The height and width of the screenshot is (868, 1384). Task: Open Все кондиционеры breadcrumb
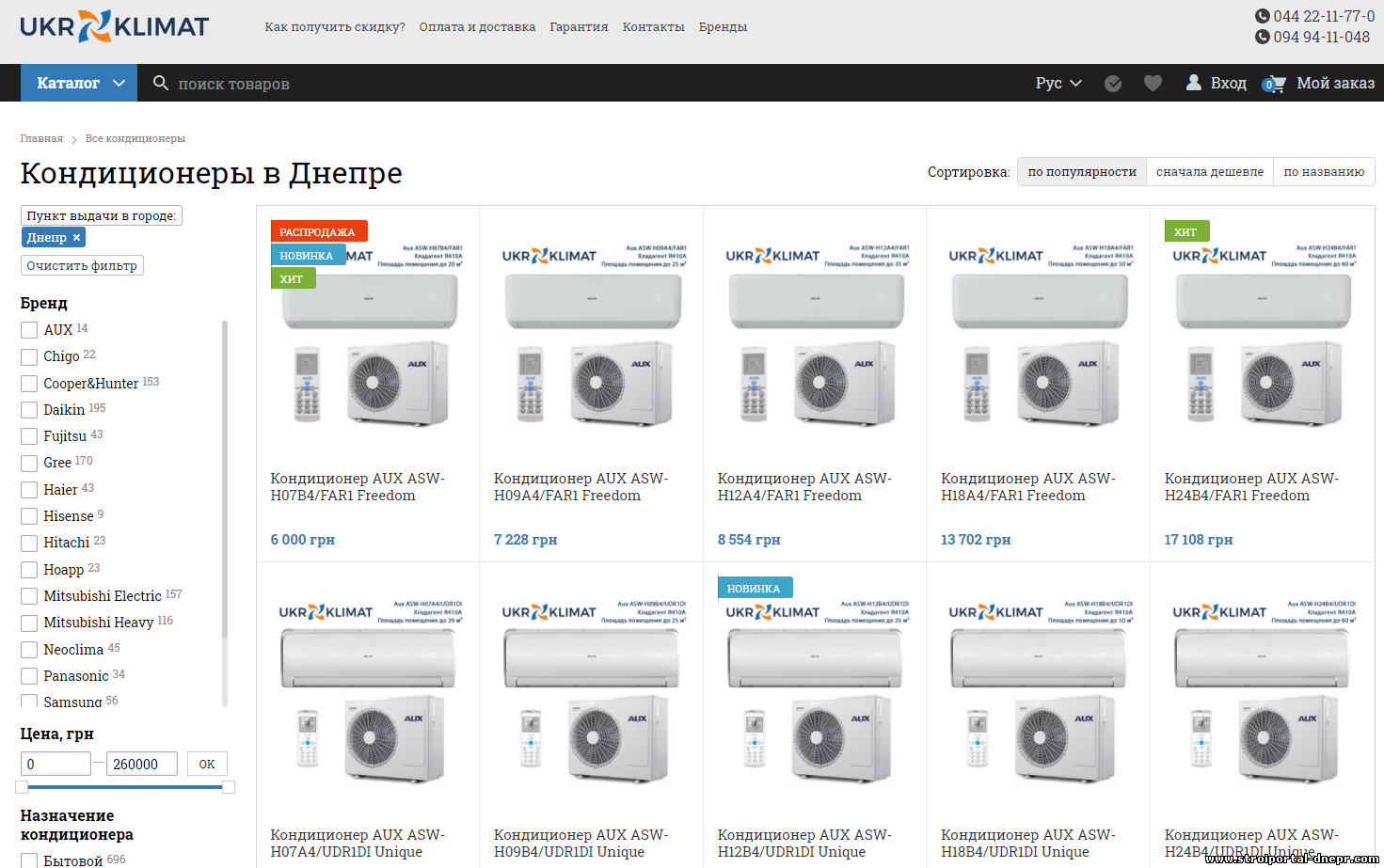pos(135,138)
